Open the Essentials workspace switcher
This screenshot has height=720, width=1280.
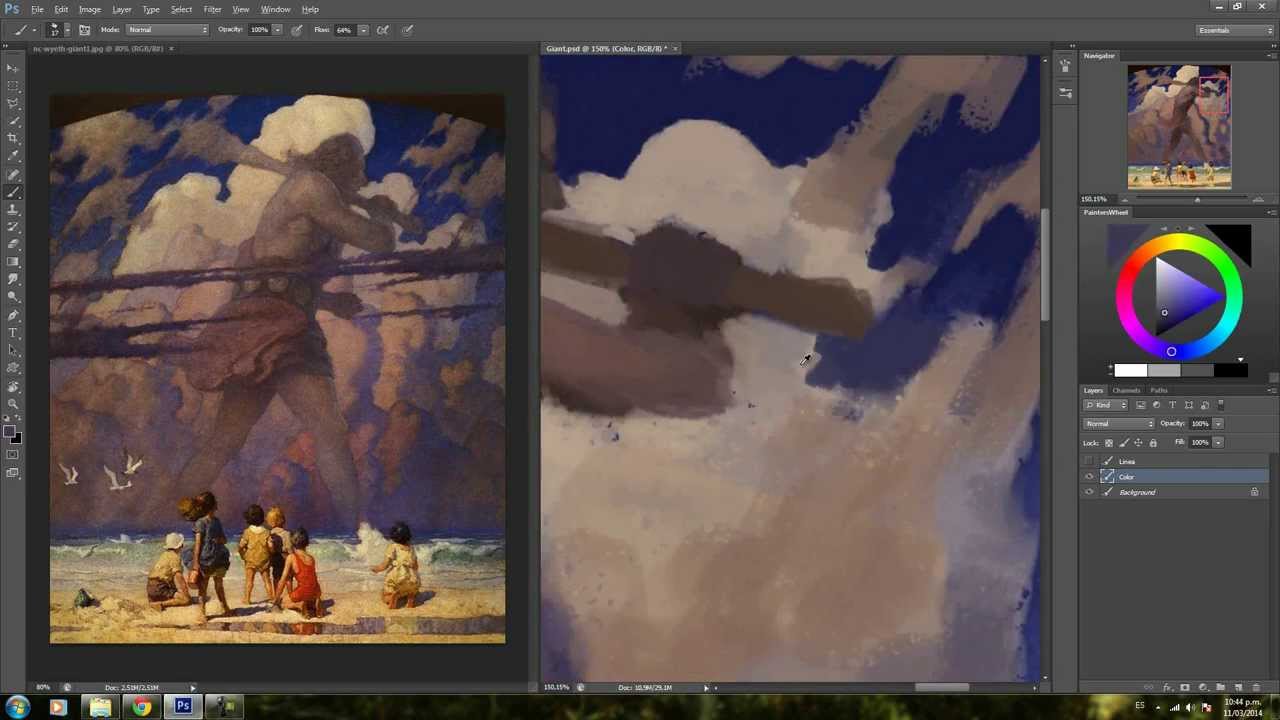[x=1235, y=30]
